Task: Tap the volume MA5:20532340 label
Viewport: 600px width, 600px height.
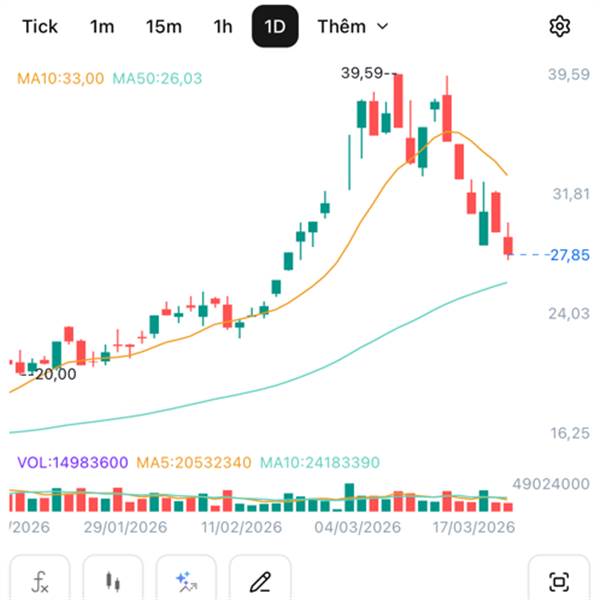Action: coord(195,462)
